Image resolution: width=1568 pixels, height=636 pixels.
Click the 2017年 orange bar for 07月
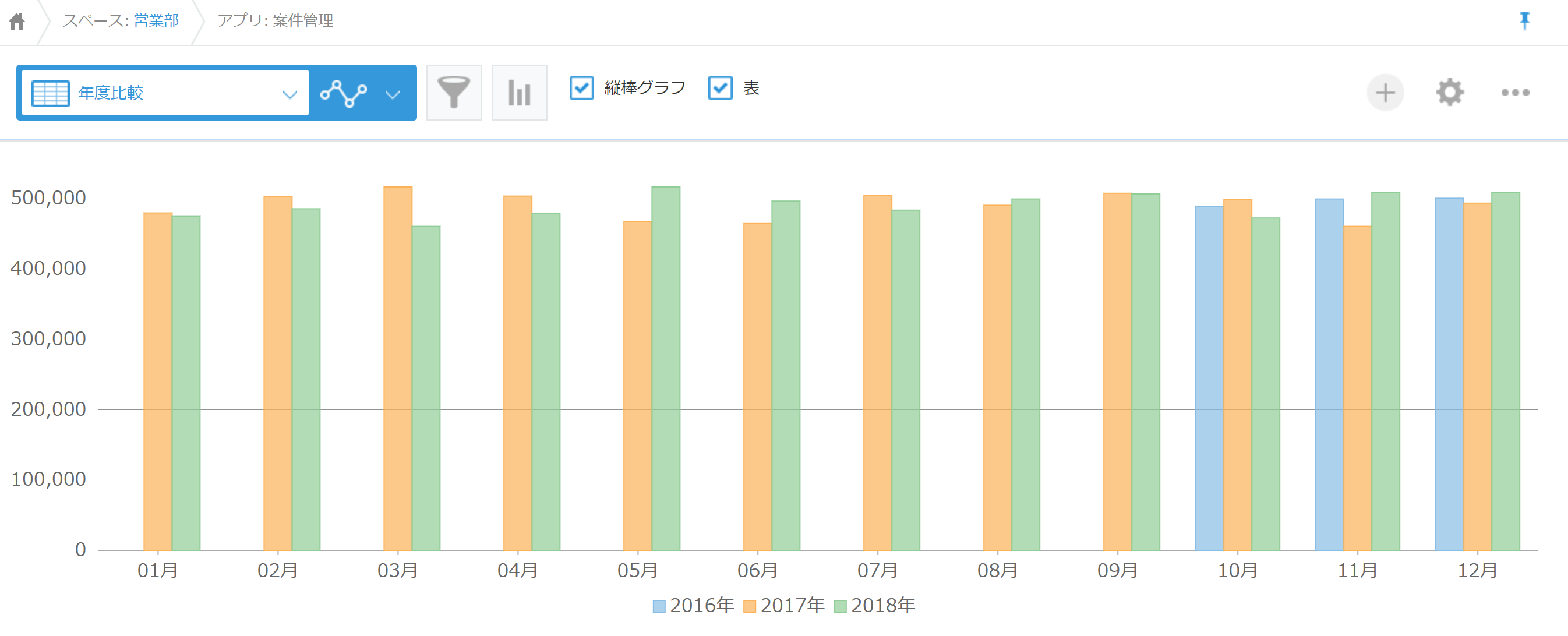coord(877,373)
